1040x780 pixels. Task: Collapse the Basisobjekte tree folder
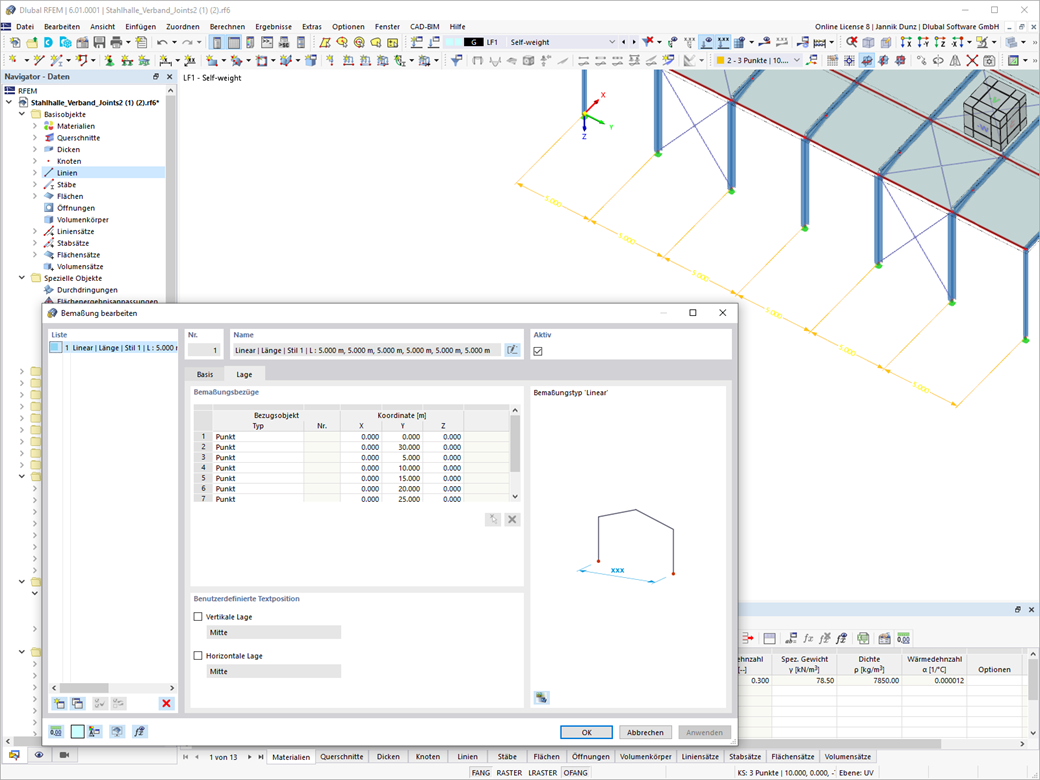click(22, 114)
